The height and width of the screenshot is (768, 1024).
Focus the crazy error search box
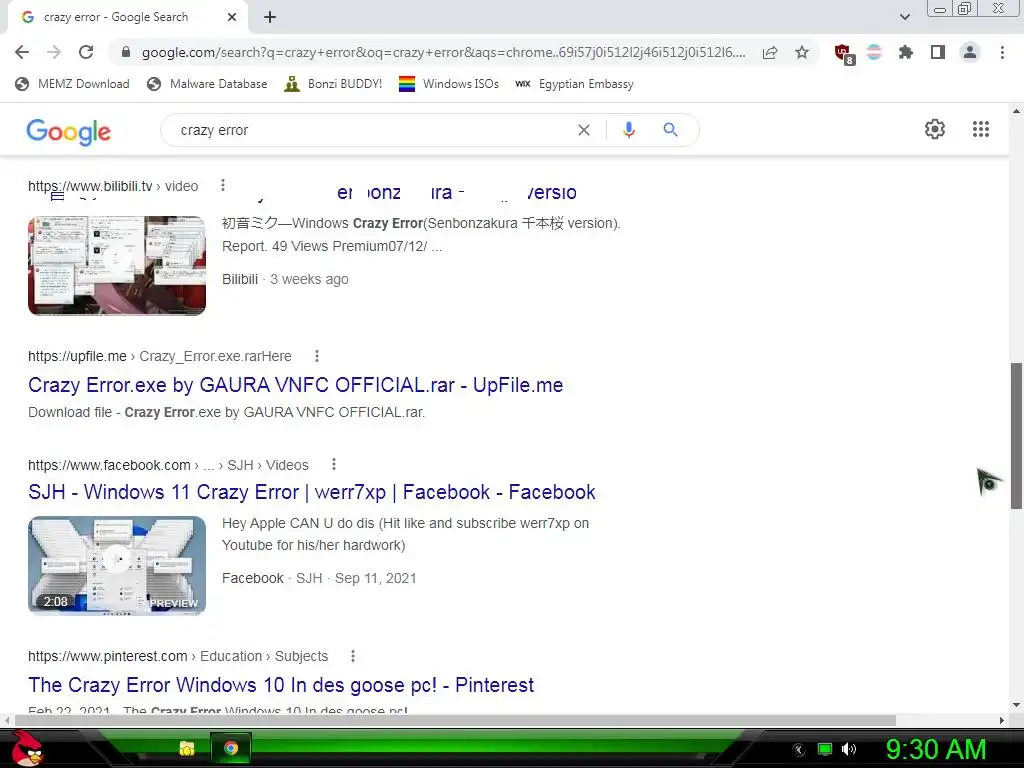(x=372, y=130)
